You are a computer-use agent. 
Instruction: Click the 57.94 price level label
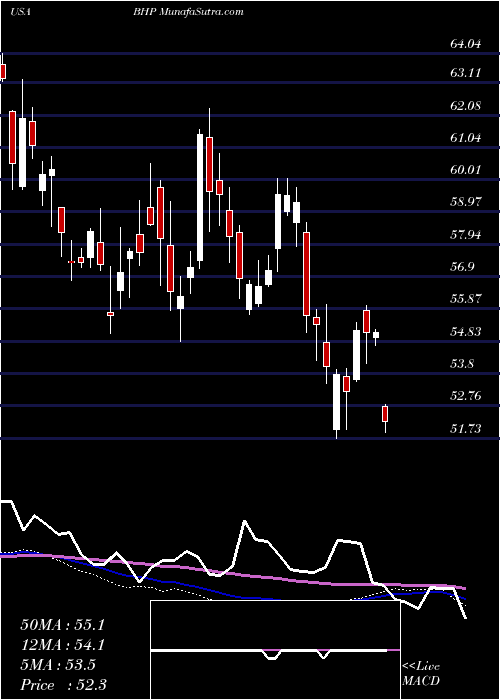tap(466, 234)
